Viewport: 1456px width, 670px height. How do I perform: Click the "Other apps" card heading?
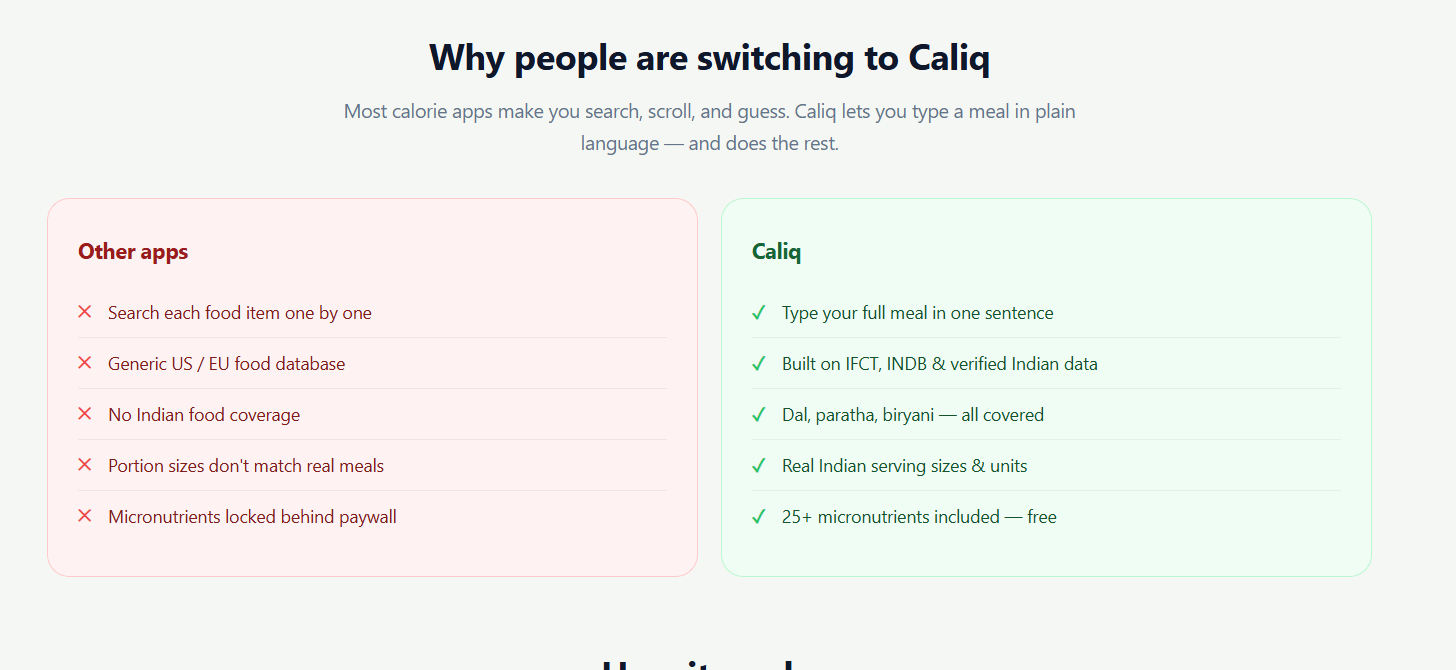[133, 251]
